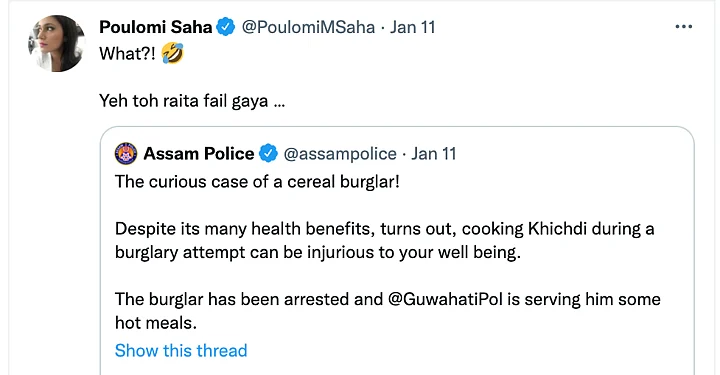
Task: Click Poulomi Saha's blue verified badge
Action: [225, 27]
